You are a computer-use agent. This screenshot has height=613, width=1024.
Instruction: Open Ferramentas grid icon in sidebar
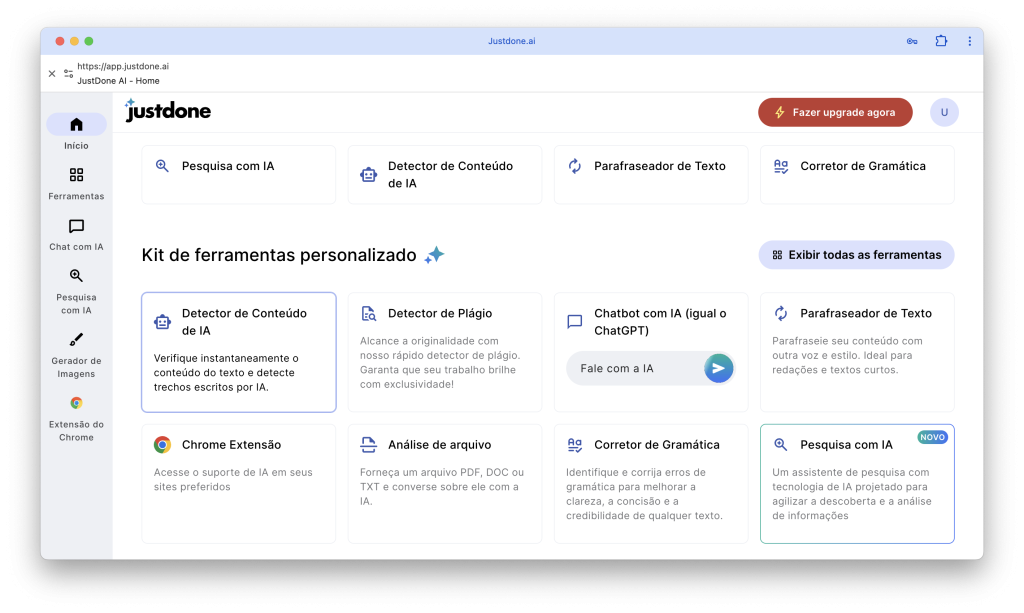click(76, 175)
